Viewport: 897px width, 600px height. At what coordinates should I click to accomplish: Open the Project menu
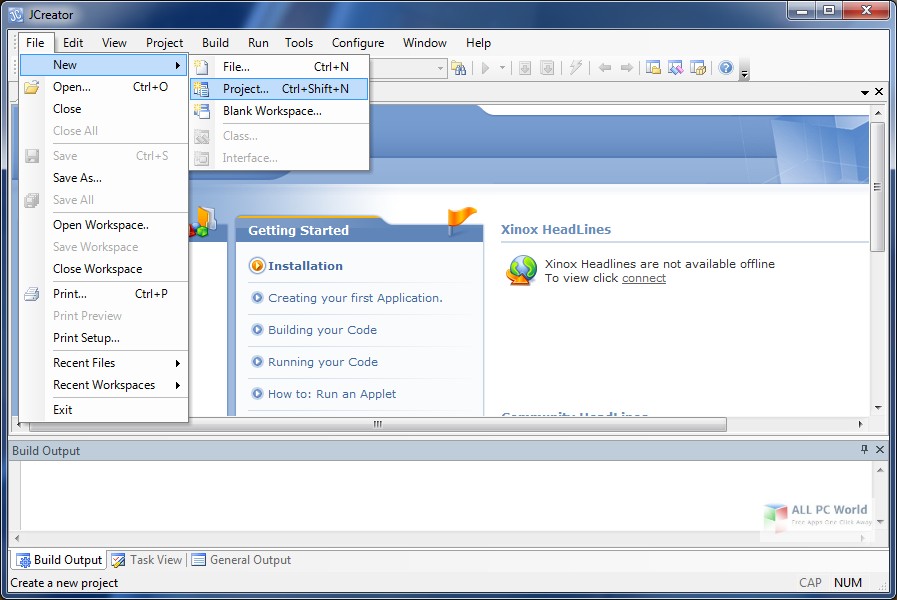pos(164,43)
